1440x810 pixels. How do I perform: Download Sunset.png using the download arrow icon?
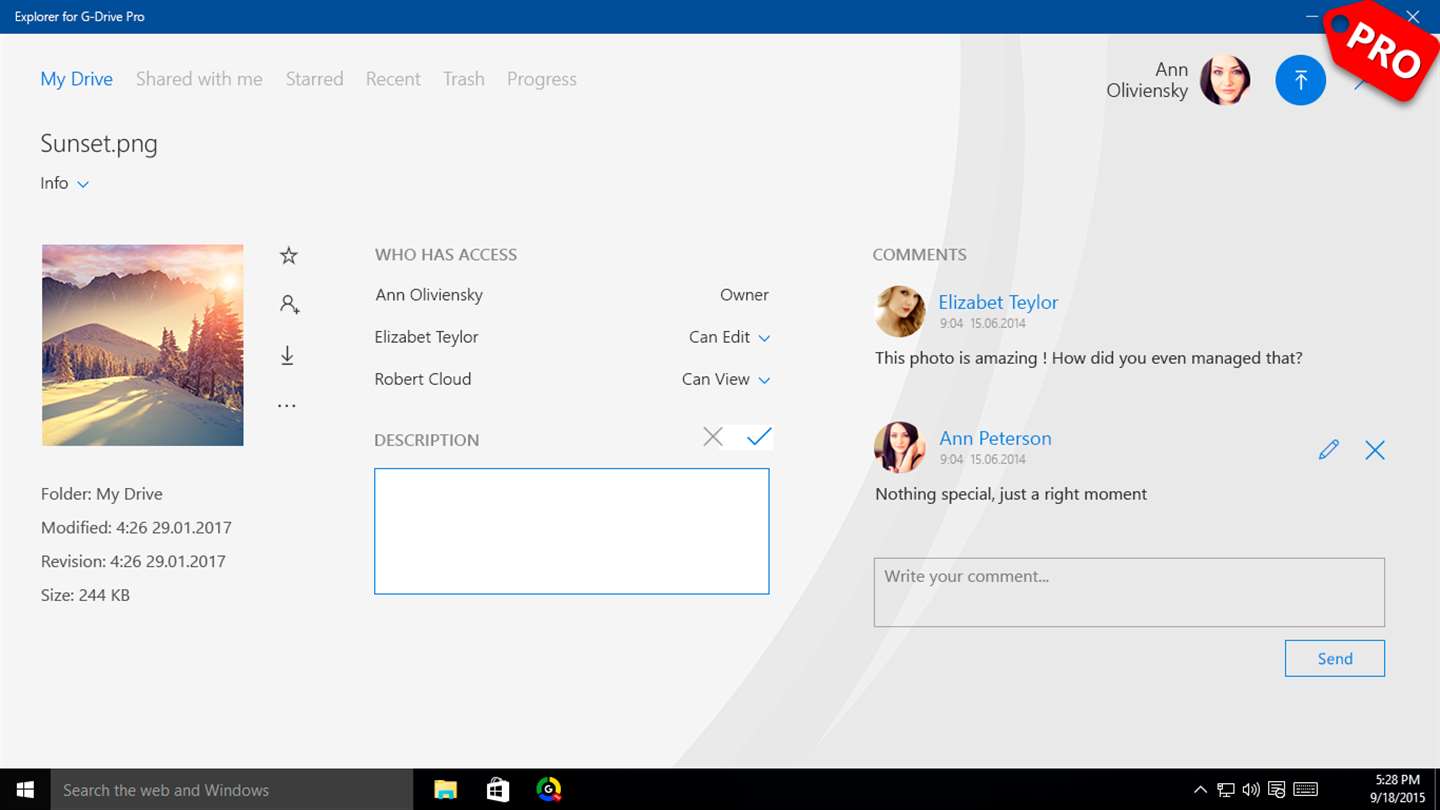pyautogui.click(x=287, y=356)
